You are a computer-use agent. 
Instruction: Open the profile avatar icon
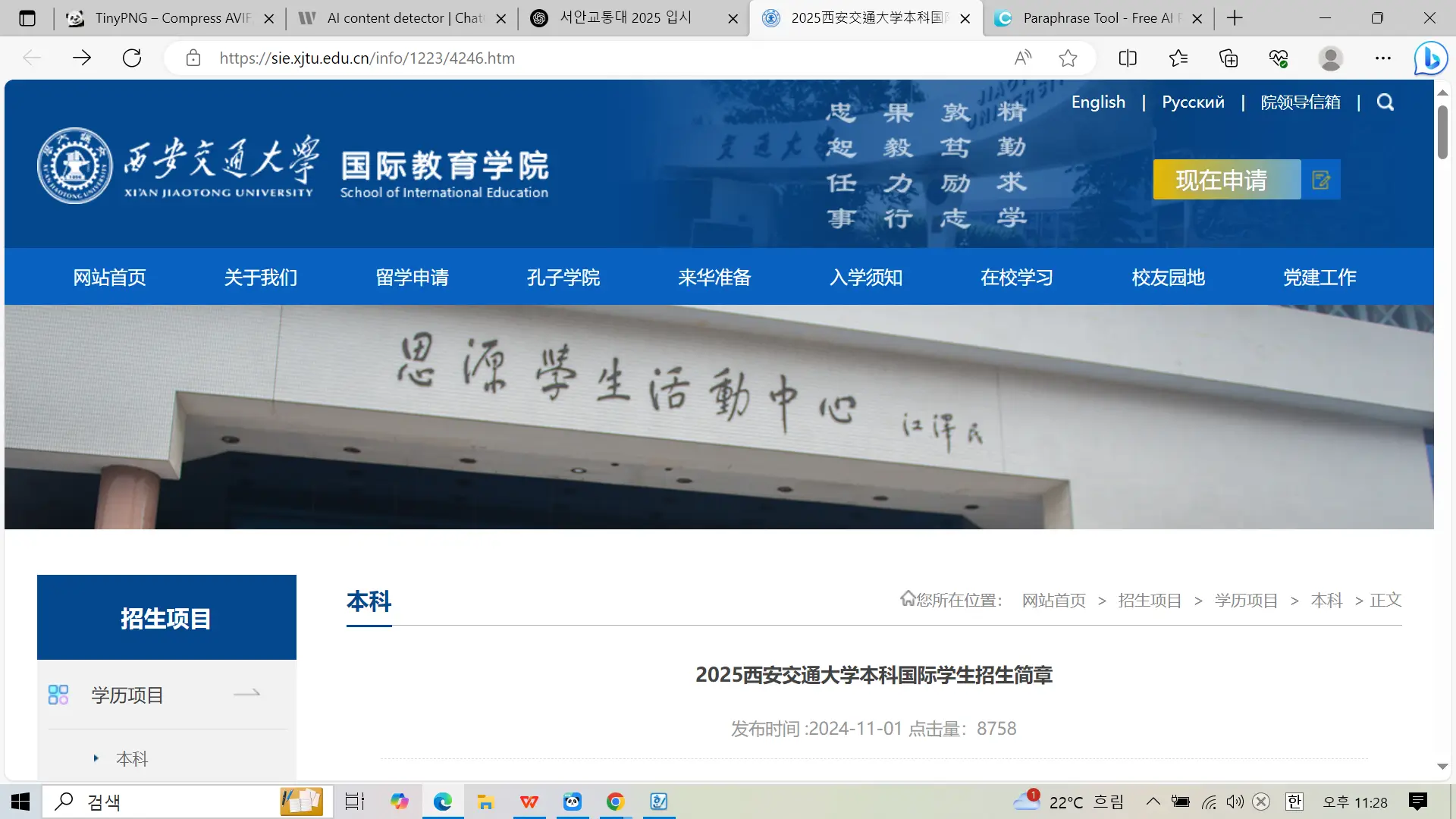(x=1331, y=58)
